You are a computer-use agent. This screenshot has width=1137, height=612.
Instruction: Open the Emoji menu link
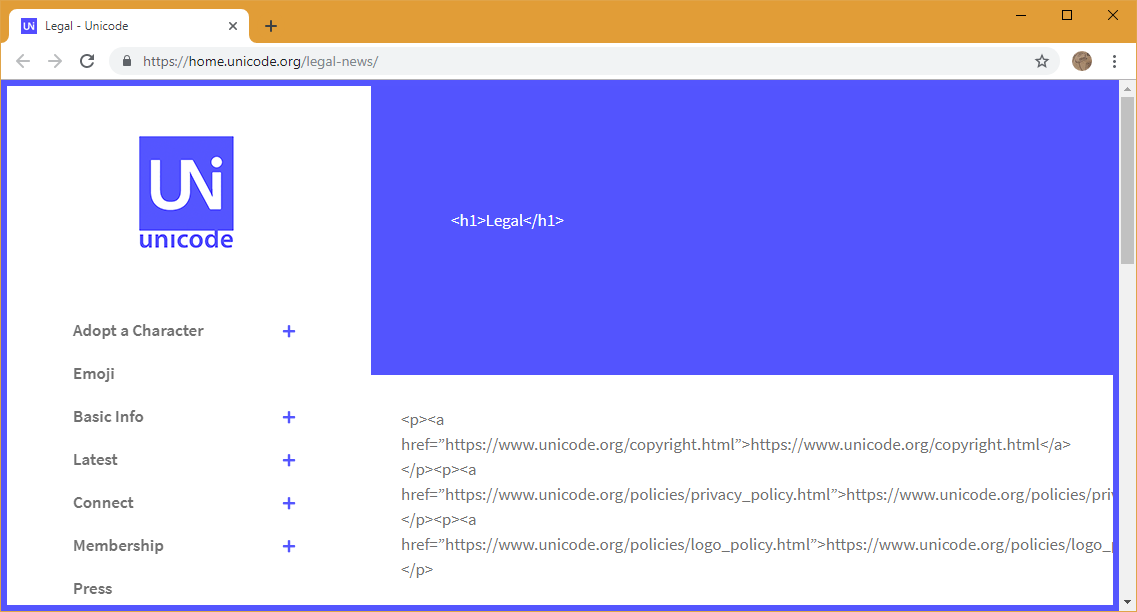click(94, 373)
